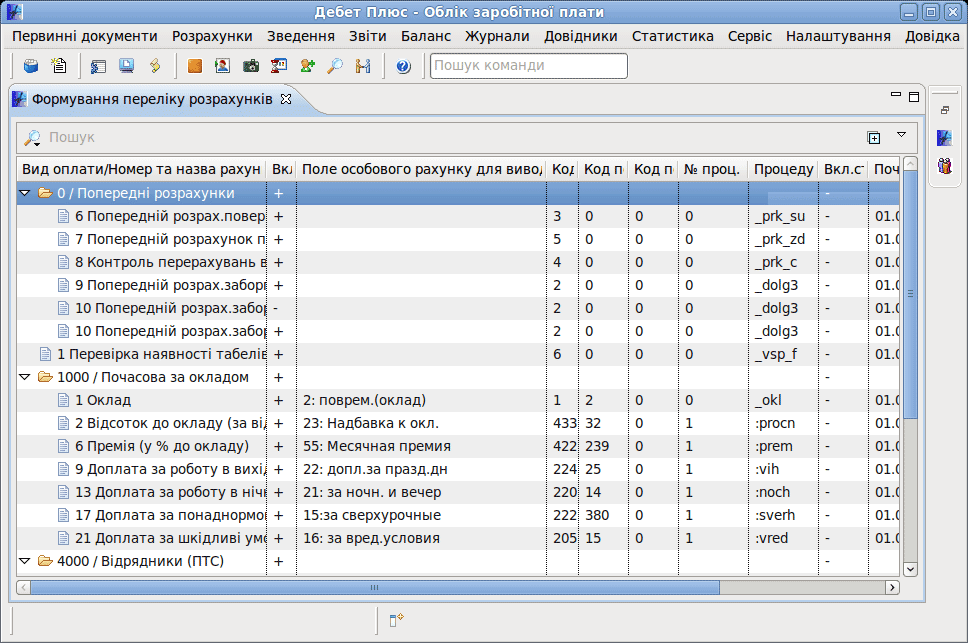Close the Формування переліку розрахунків tab
The width and height of the screenshot is (968, 643).
286,99
